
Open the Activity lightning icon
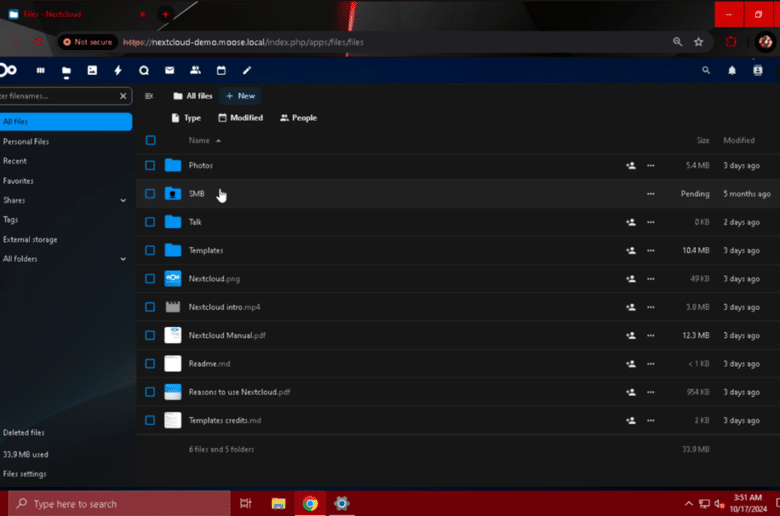pos(118,71)
